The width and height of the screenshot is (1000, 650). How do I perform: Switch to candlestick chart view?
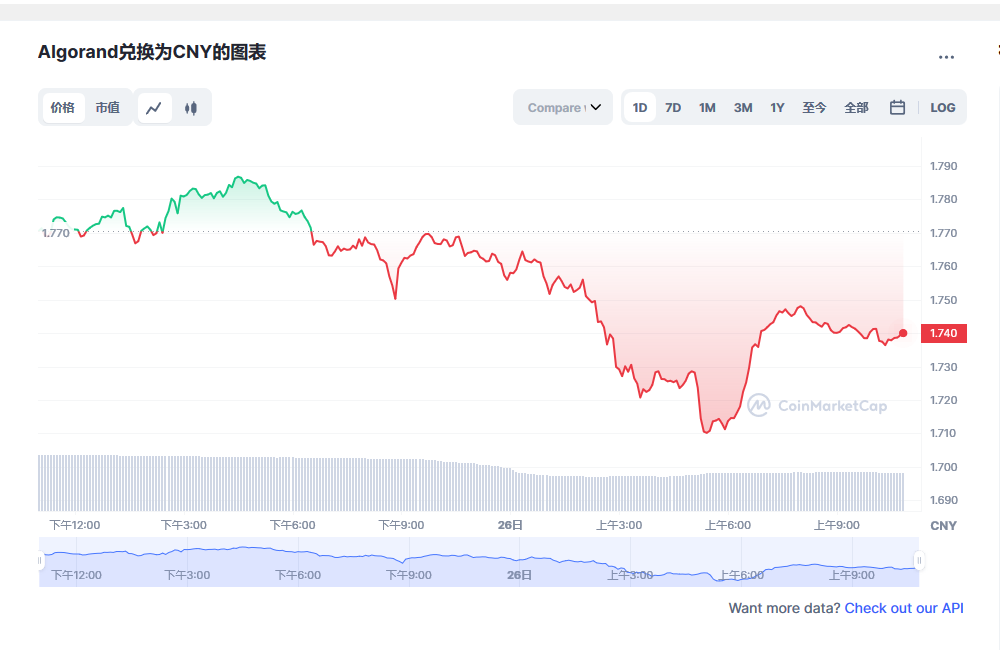191,108
